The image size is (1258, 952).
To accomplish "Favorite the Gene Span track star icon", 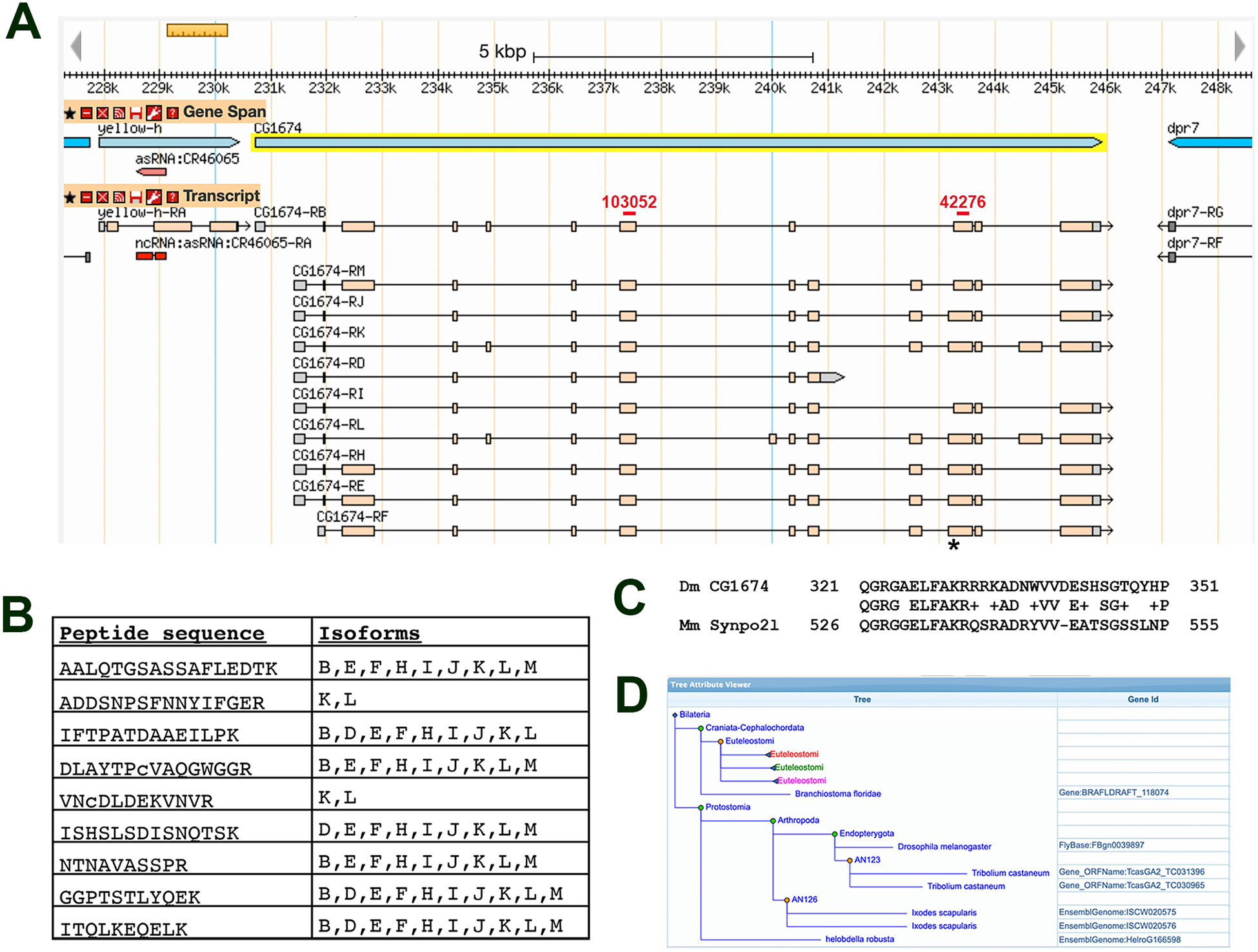I will coord(70,114).
